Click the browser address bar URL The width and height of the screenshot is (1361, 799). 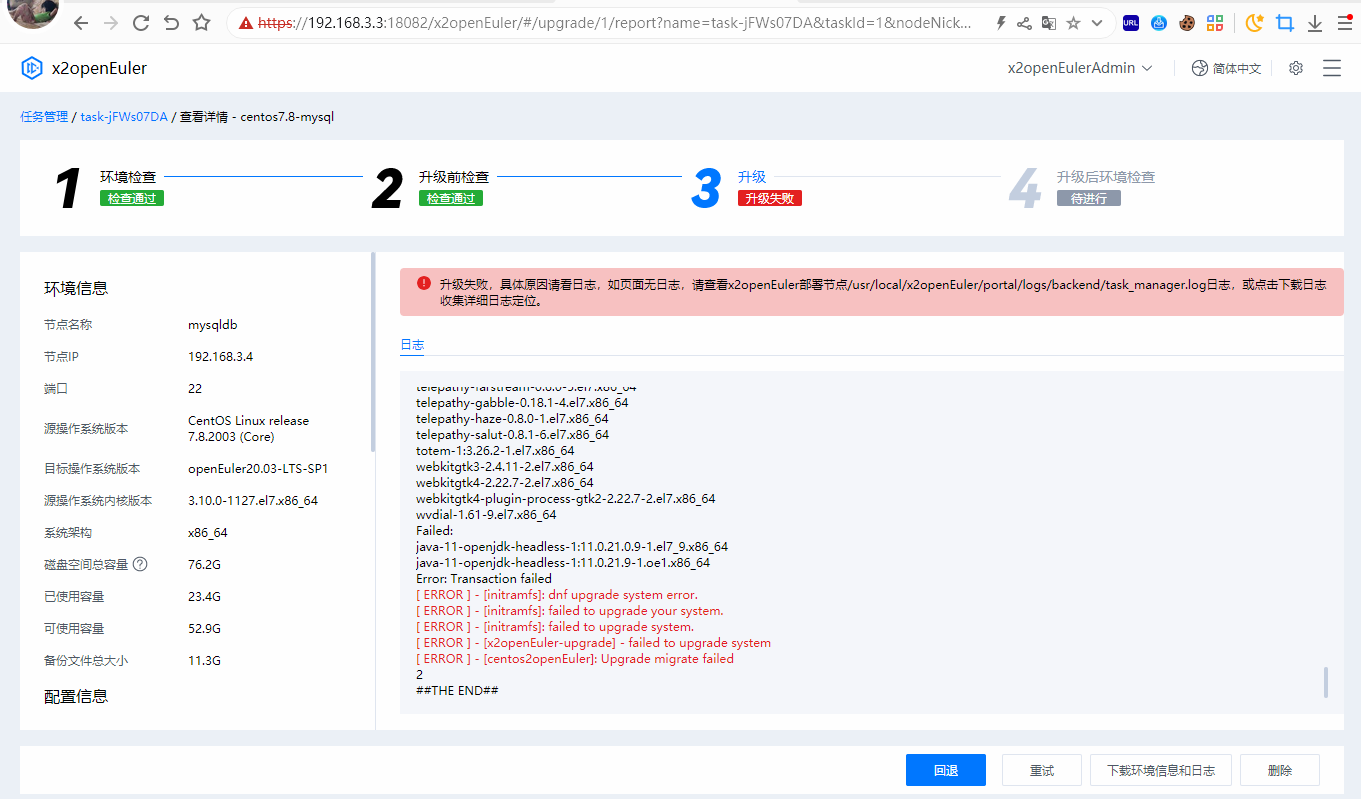pos(614,22)
